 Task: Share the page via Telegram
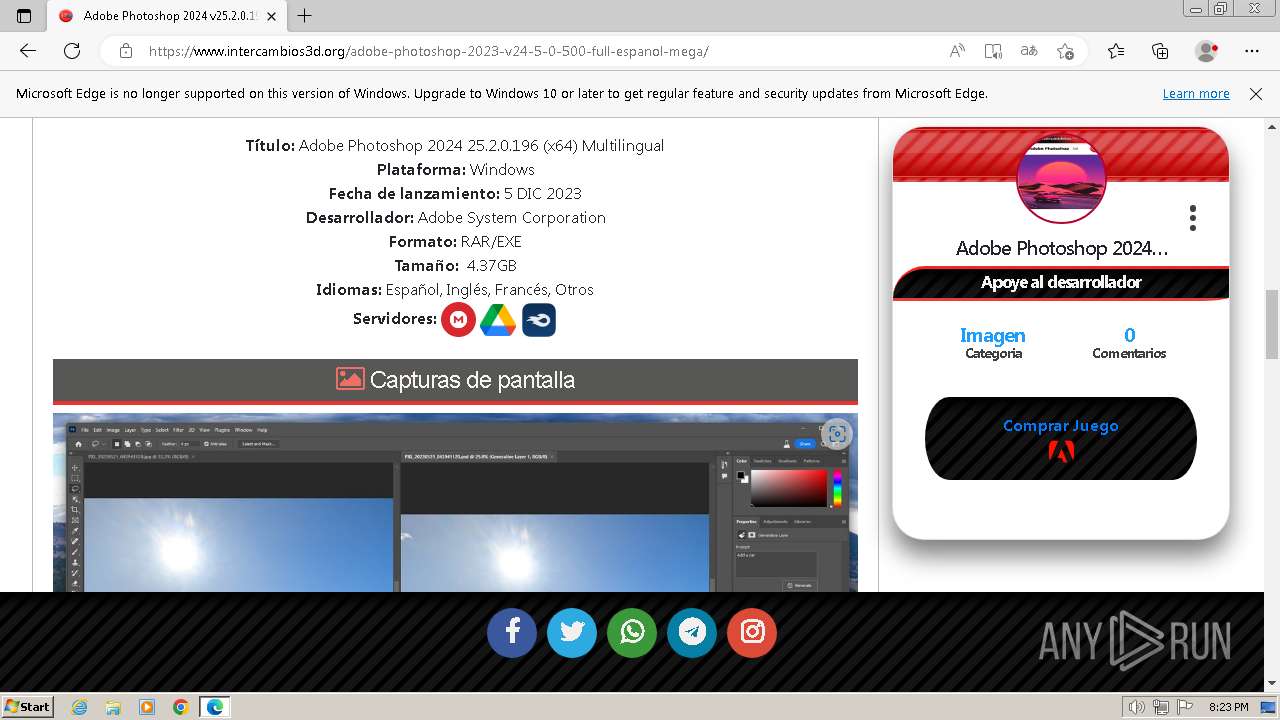click(x=692, y=632)
